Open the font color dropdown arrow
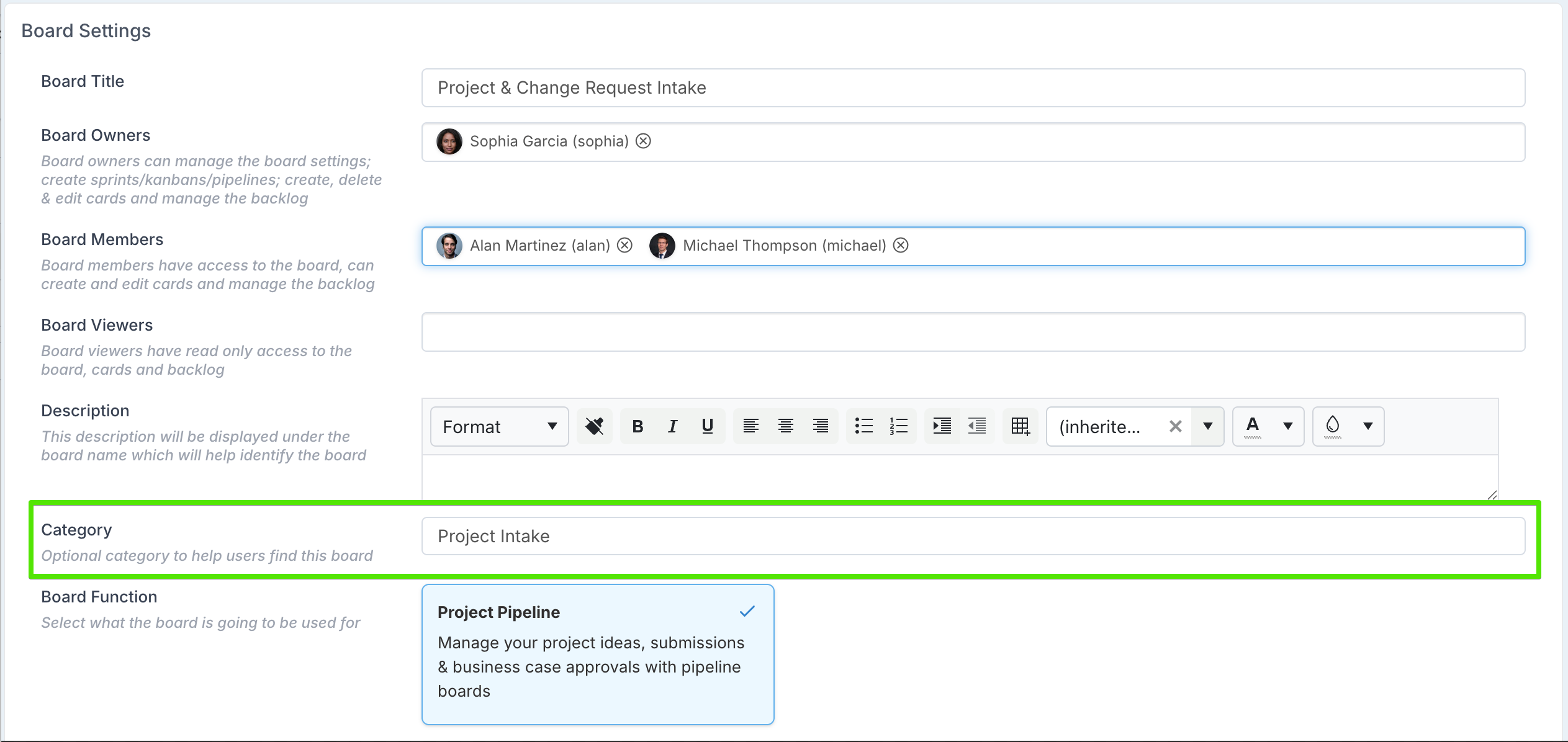Image resolution: width=1568 pixels, height=742 pixels. (1287, 426)
